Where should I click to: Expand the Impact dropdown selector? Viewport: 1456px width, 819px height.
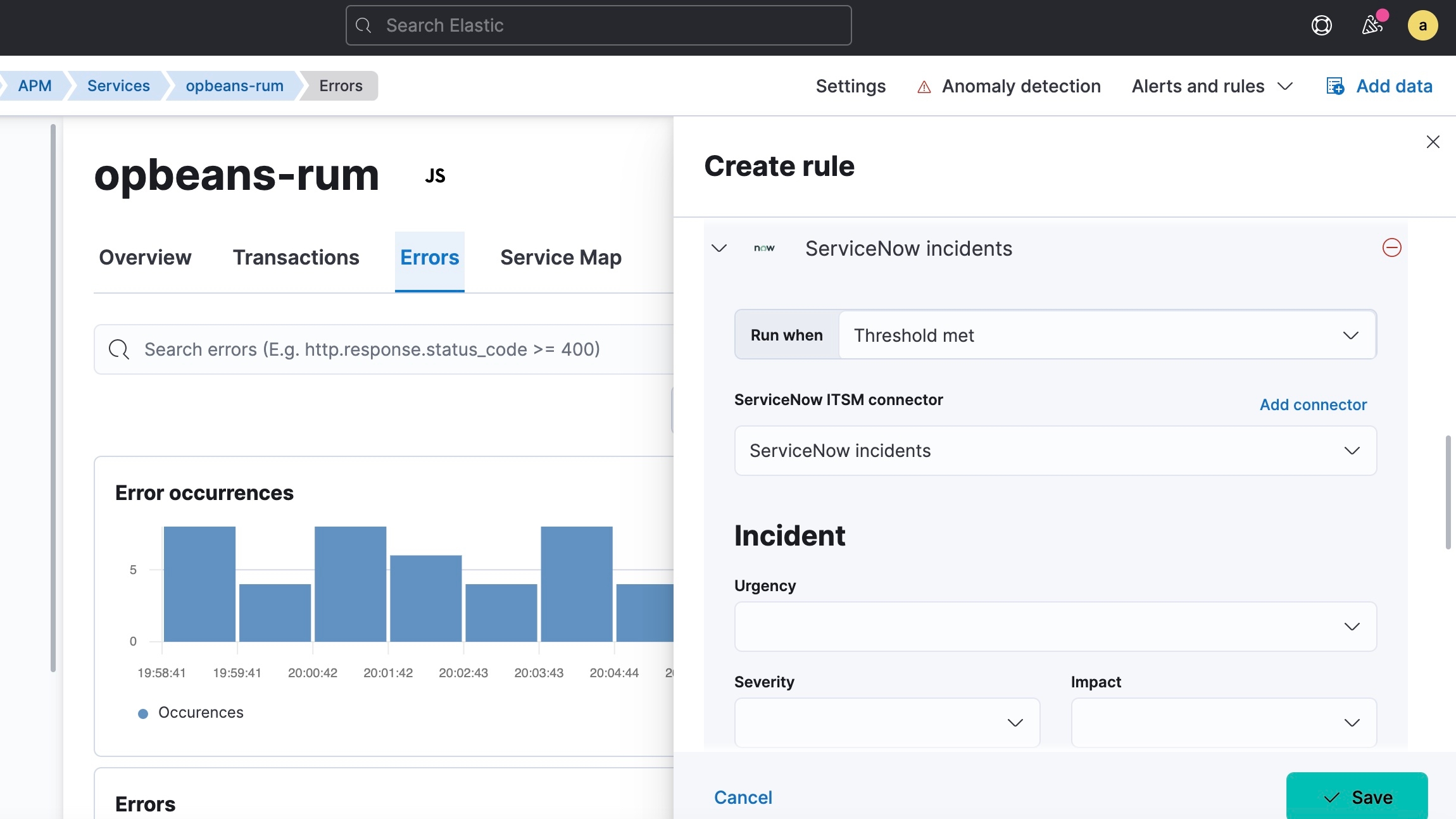[x=1223, y=722]
